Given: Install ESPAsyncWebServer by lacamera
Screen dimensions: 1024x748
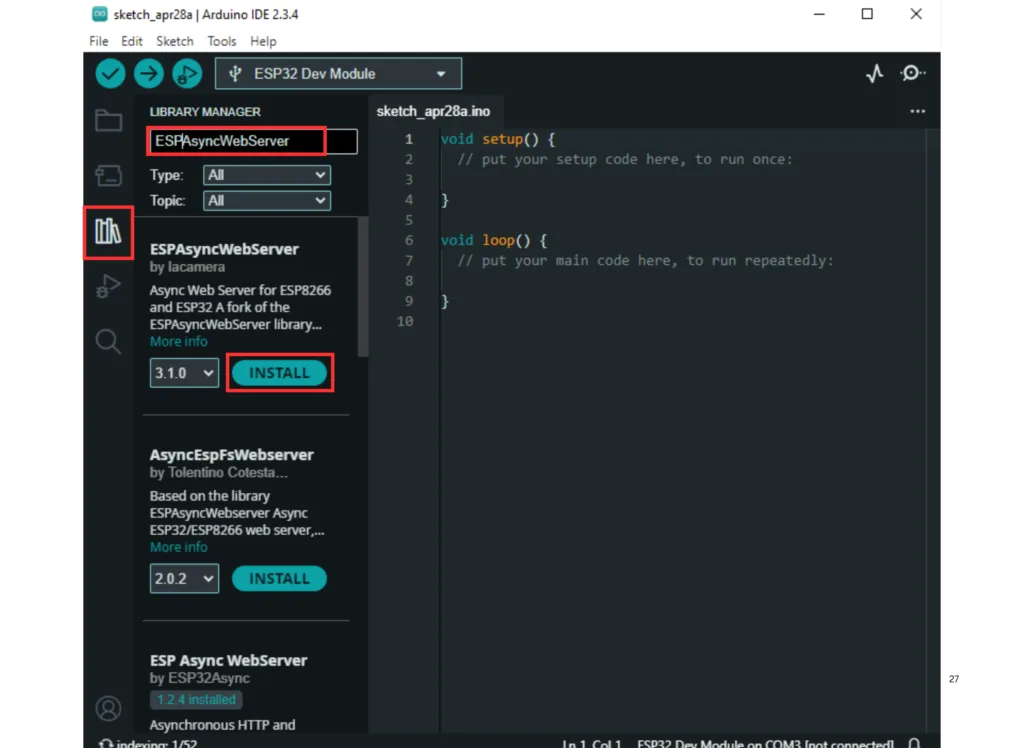Looking at the screenshot, I should coord(279,373).
